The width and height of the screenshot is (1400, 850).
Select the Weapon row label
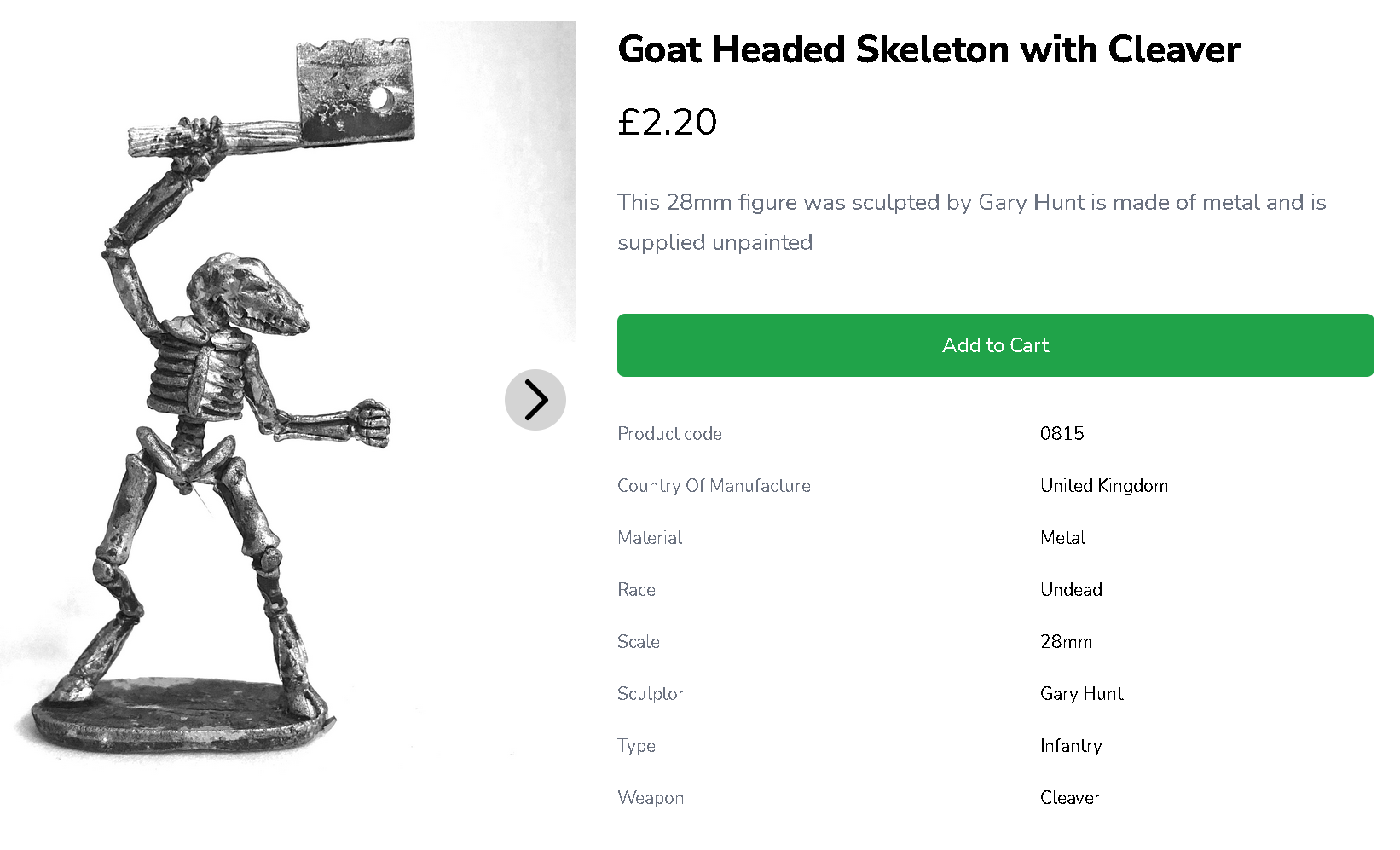point(651,798)
